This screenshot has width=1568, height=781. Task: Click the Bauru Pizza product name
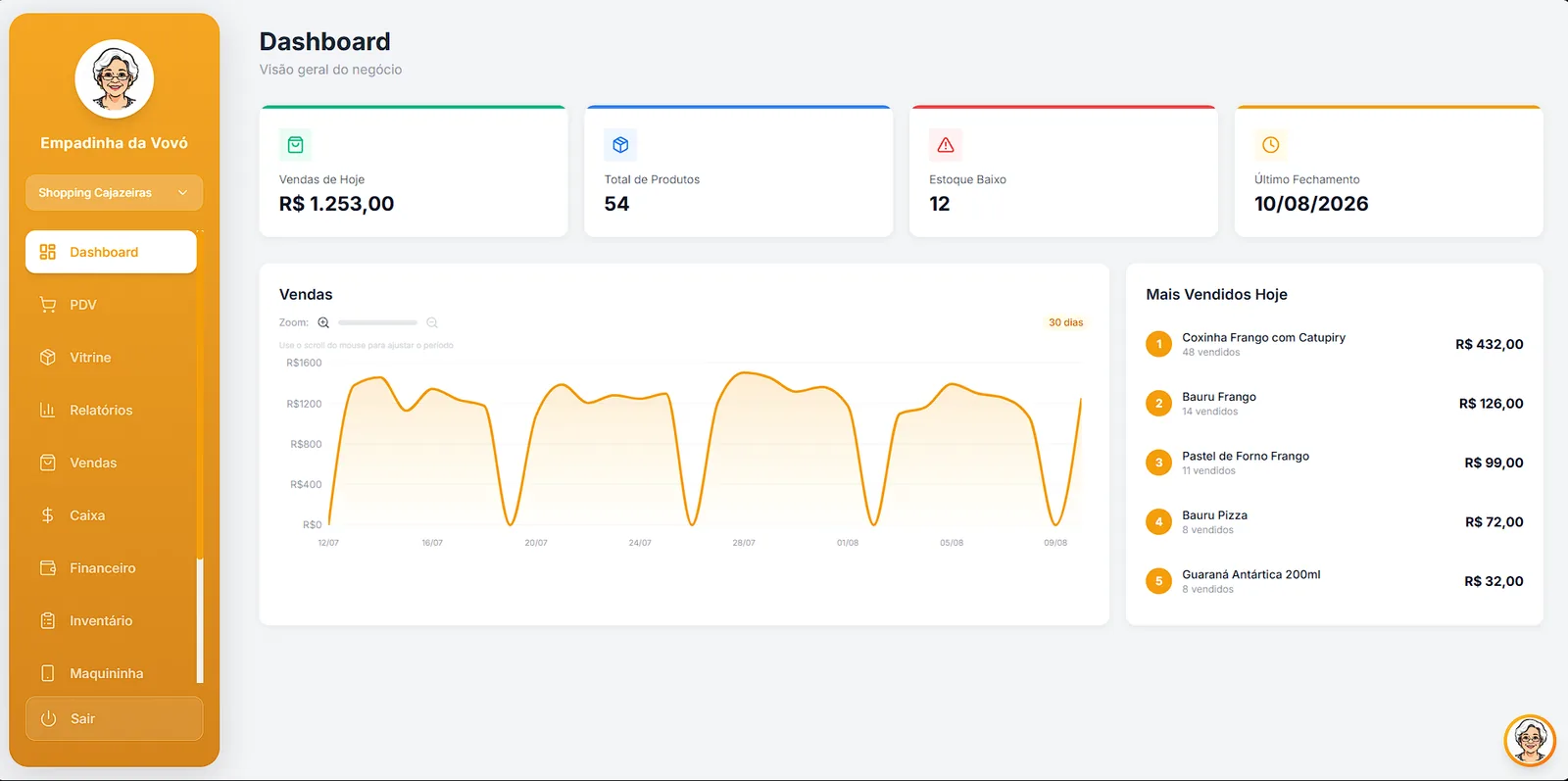pyautogui.click(x=1215, y=515)
